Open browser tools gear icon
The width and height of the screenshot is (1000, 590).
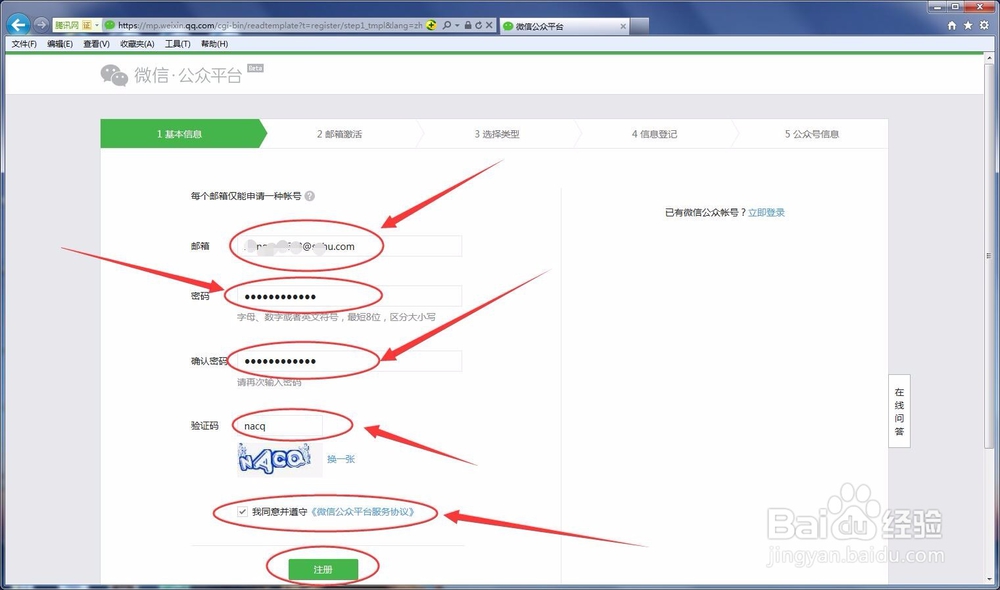(984, 26)
